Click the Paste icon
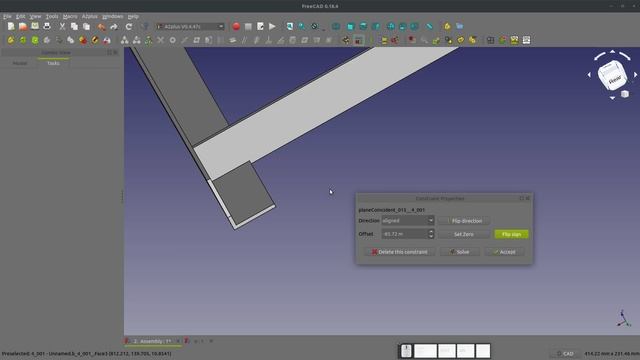 pos(86,27)
